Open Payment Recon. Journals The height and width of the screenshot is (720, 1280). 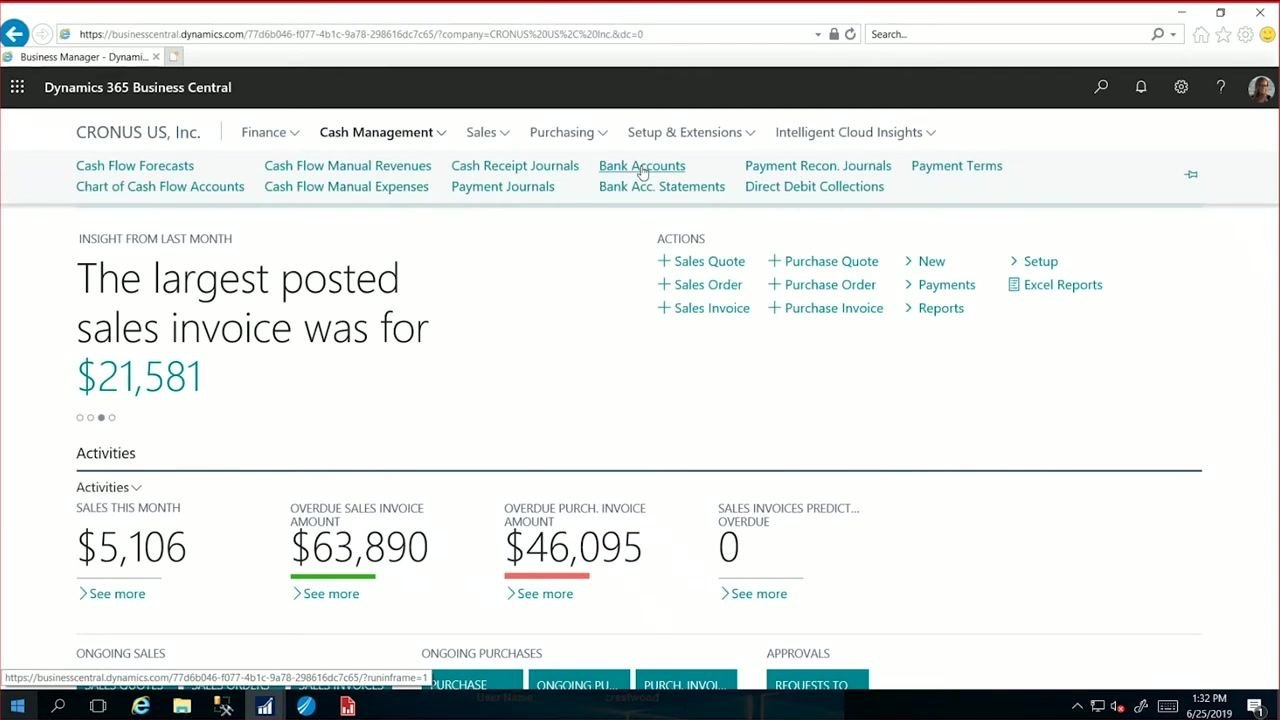coord(818,166)
